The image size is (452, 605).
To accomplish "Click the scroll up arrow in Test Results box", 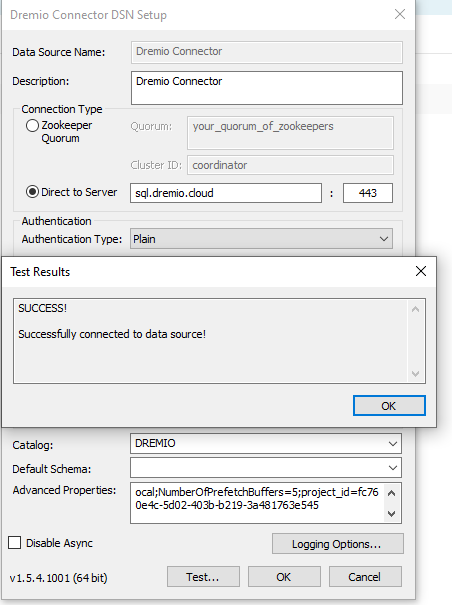I will pos(416,309).
